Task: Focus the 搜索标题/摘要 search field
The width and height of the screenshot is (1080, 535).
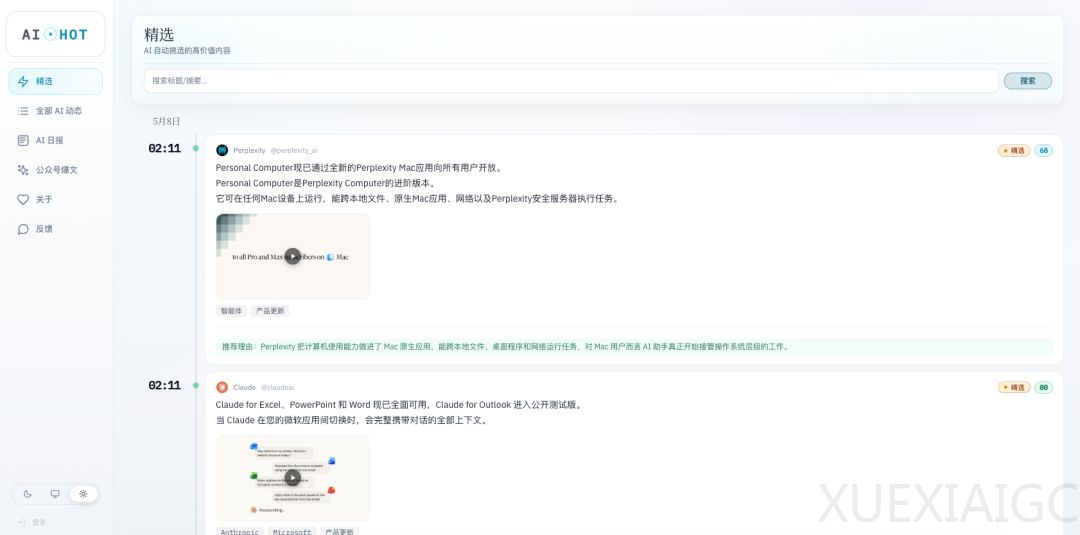Action: 571,81
